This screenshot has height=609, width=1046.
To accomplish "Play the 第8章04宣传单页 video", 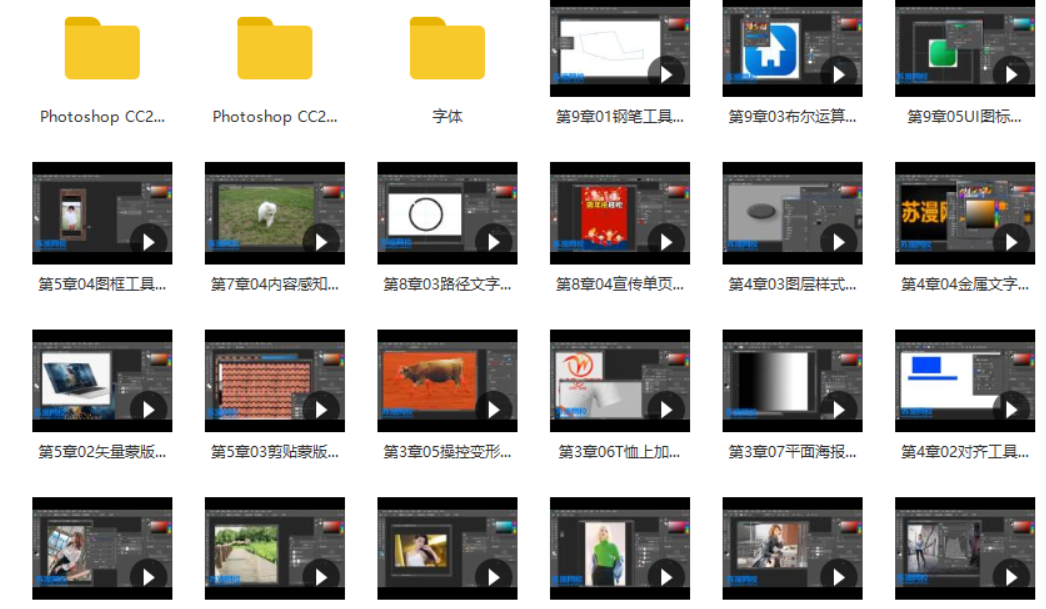I will click(x=666, y=241).
